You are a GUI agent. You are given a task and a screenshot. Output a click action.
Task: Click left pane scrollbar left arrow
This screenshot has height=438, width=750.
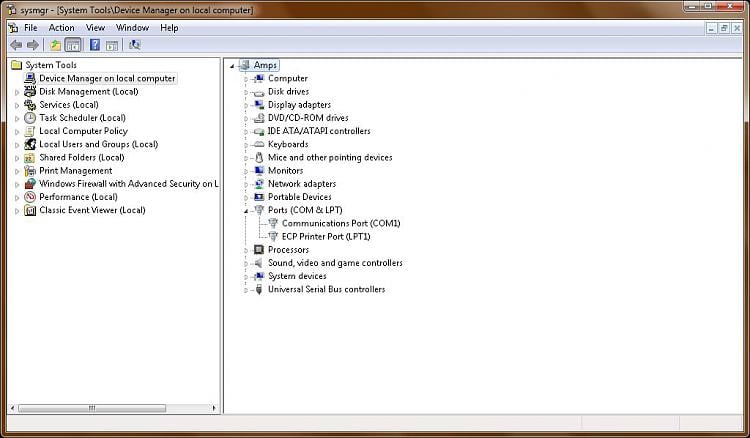(x=13, y=408)
